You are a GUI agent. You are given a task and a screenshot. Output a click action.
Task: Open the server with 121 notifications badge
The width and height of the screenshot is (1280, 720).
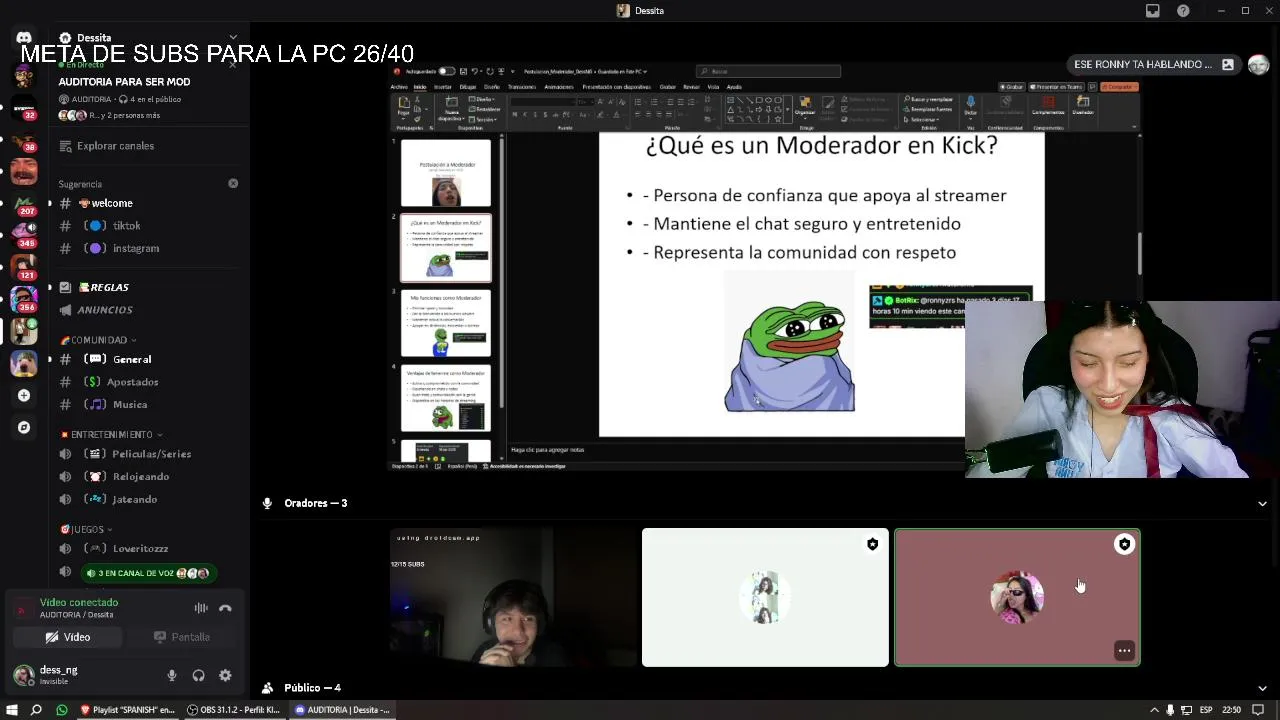pyautogui.click(x=24, y=267)
